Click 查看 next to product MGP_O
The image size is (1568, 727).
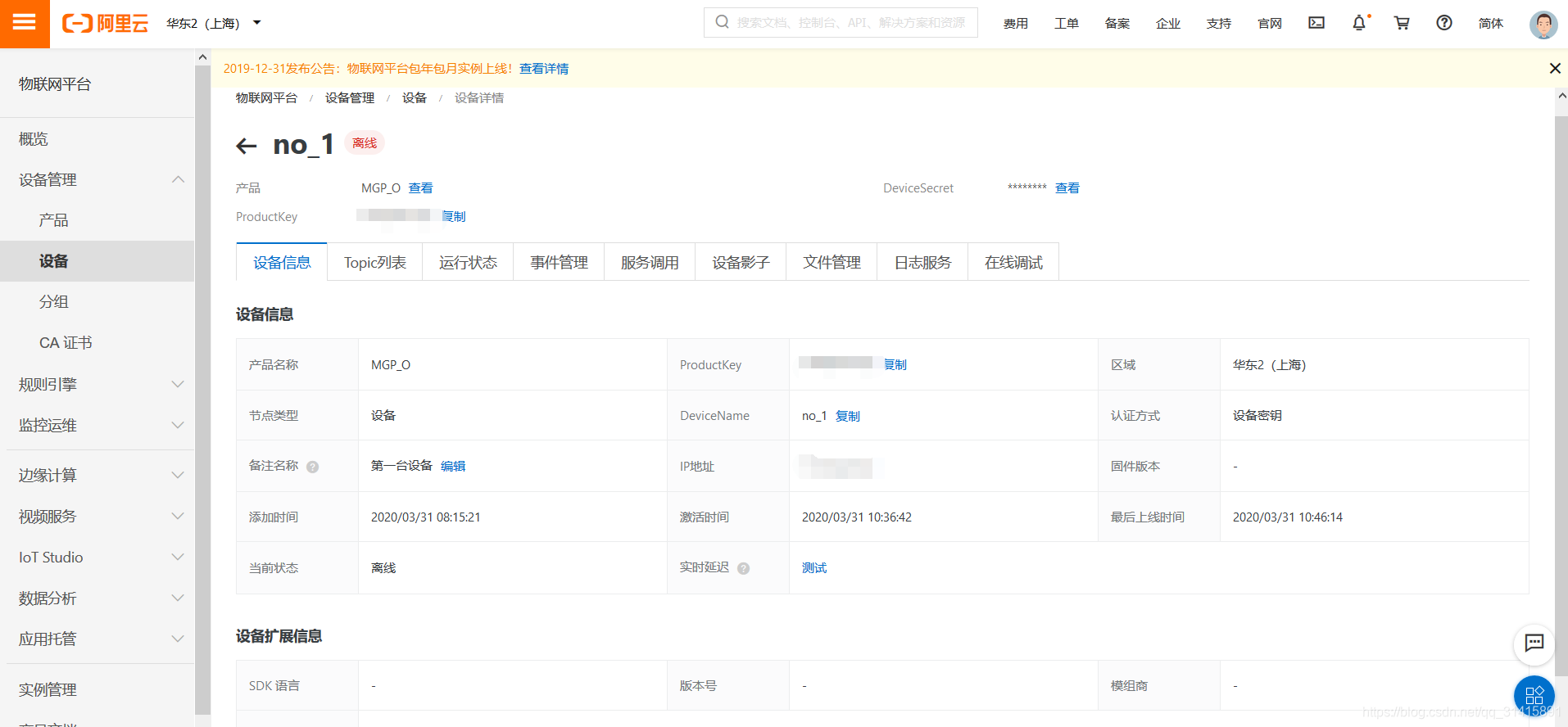coord(420,188)
